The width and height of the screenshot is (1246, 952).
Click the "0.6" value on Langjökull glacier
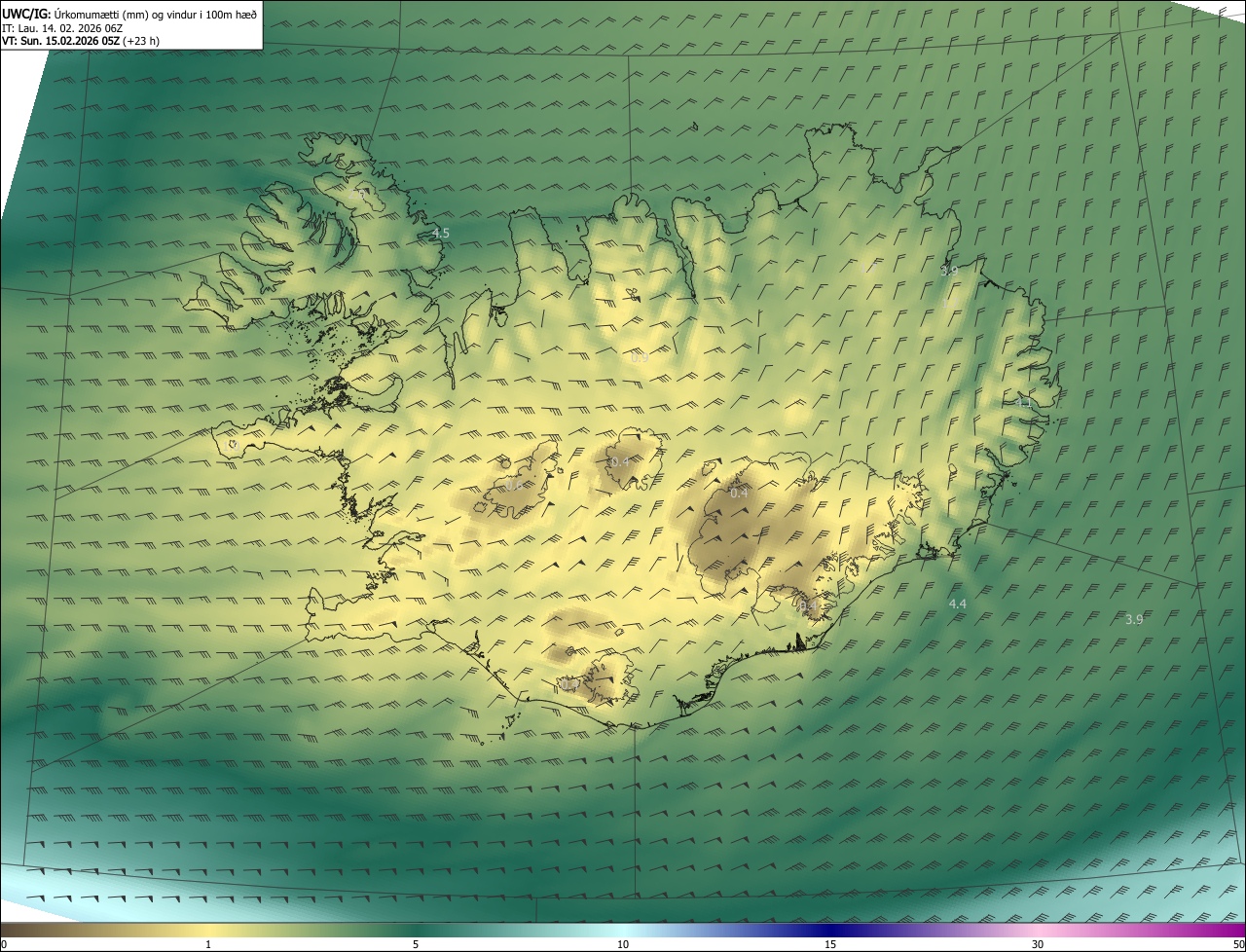[513, 486]
